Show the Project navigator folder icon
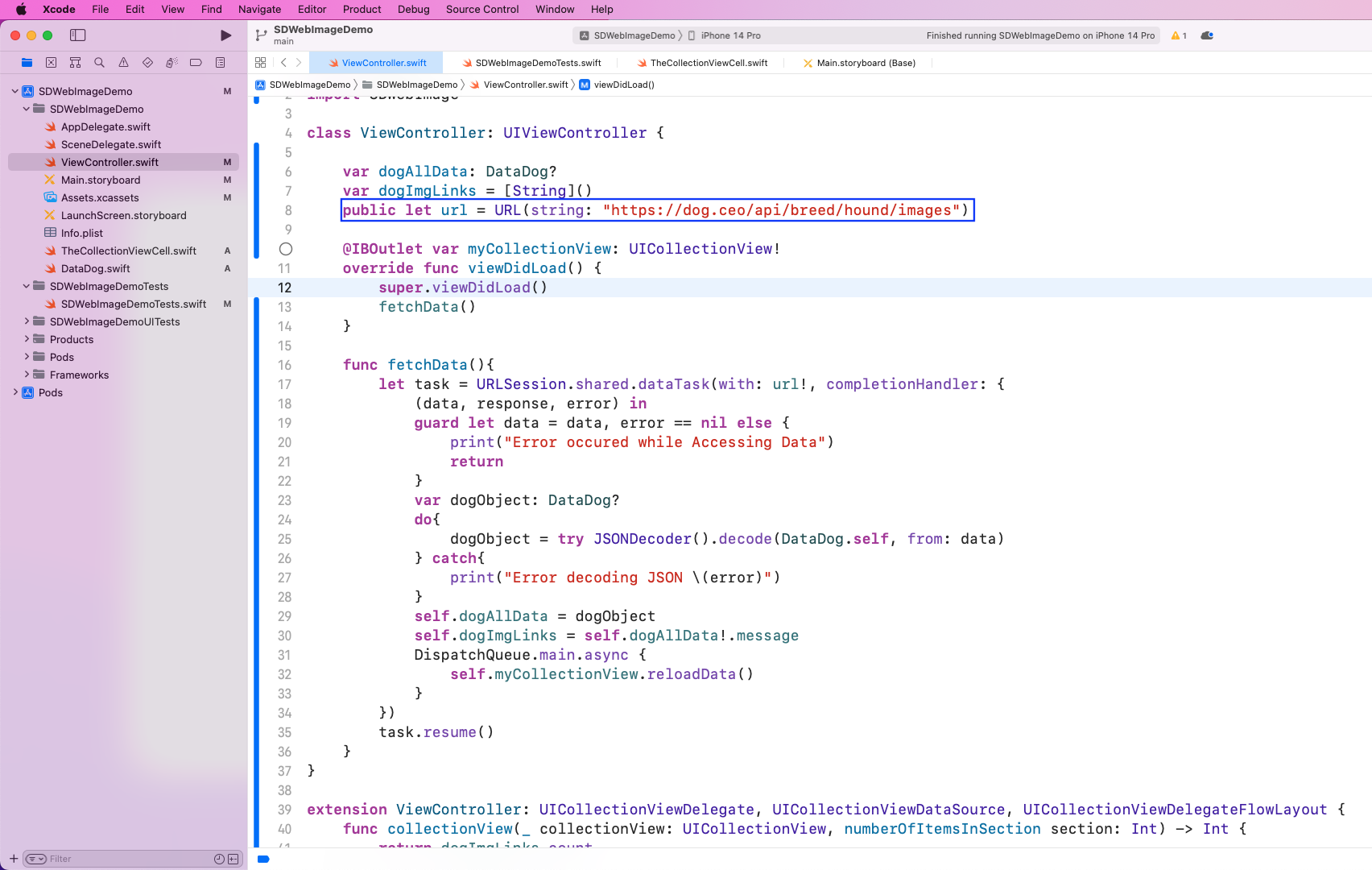Screen dimensions: 1372x870 pos(27,62)
